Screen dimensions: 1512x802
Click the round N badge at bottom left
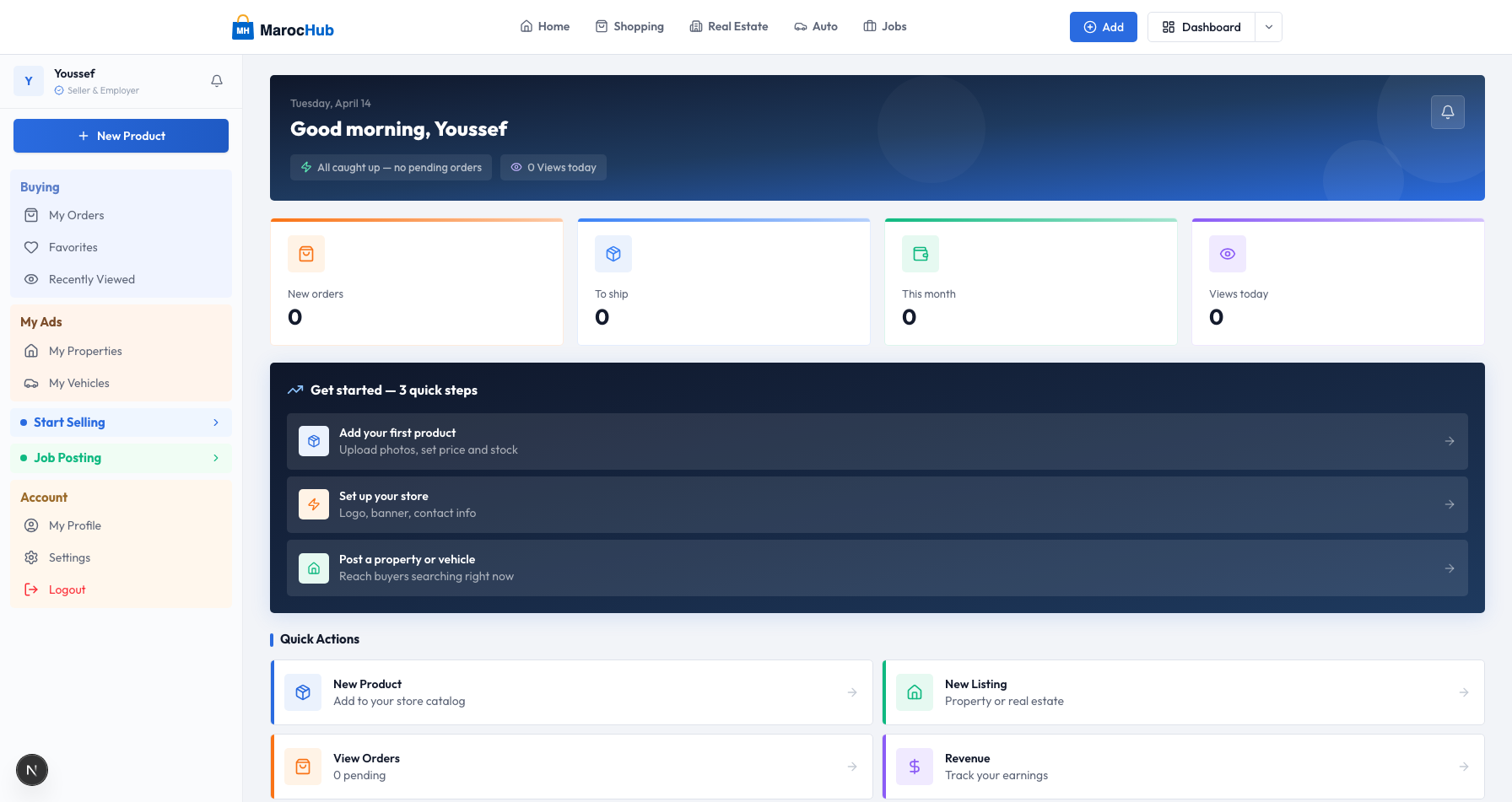[x=32, y=770]
